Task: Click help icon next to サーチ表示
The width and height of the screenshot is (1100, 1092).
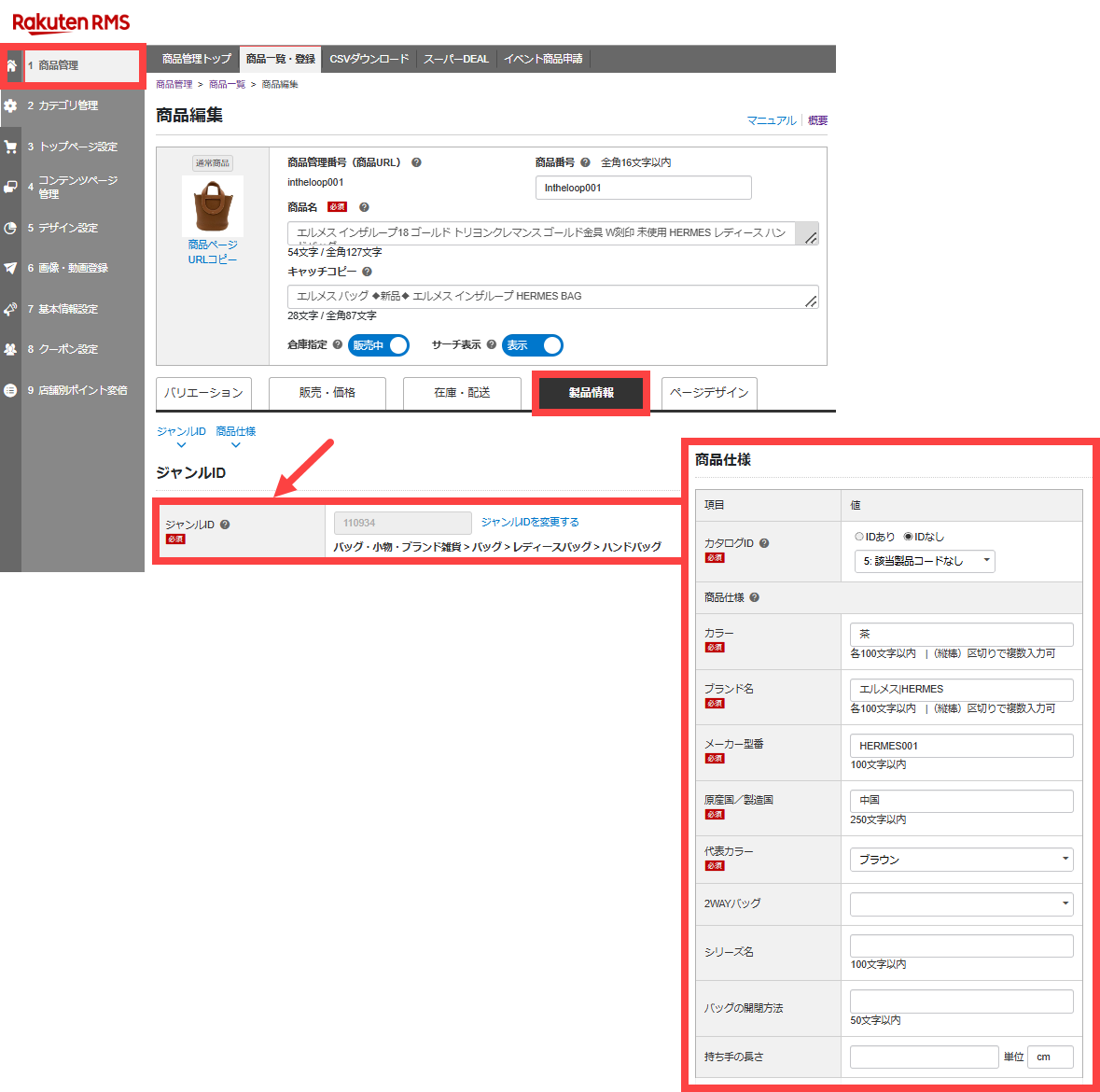Action: coord(491,344)
